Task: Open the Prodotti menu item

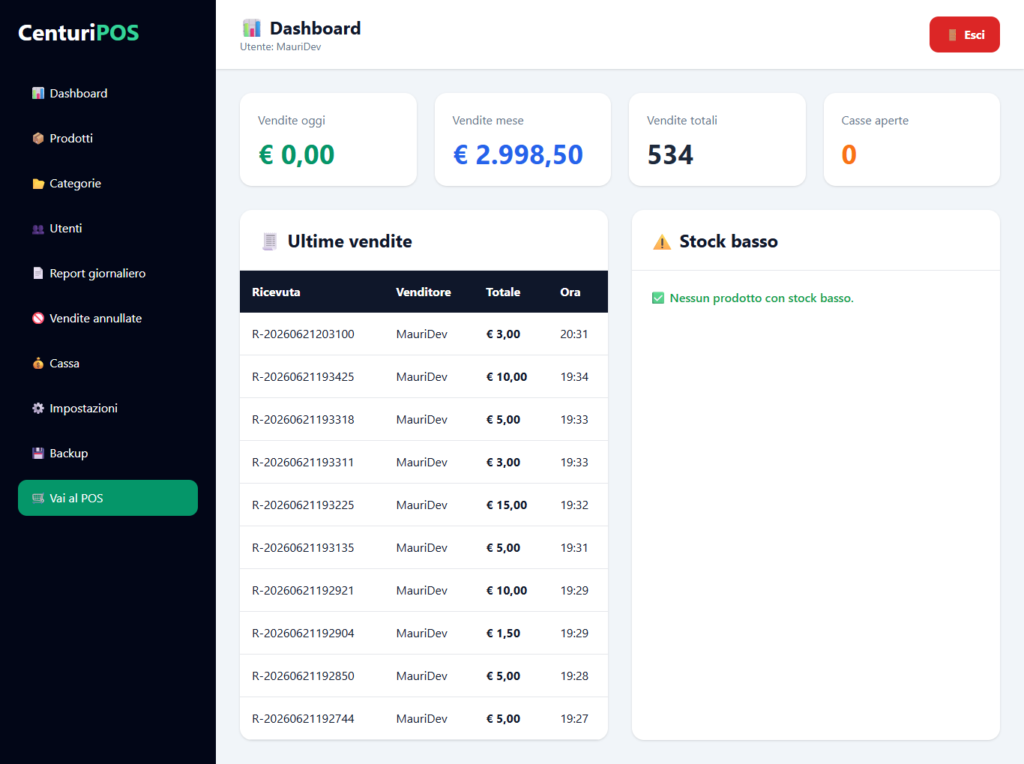Action: pyautogui.click(x=108, y=138)
